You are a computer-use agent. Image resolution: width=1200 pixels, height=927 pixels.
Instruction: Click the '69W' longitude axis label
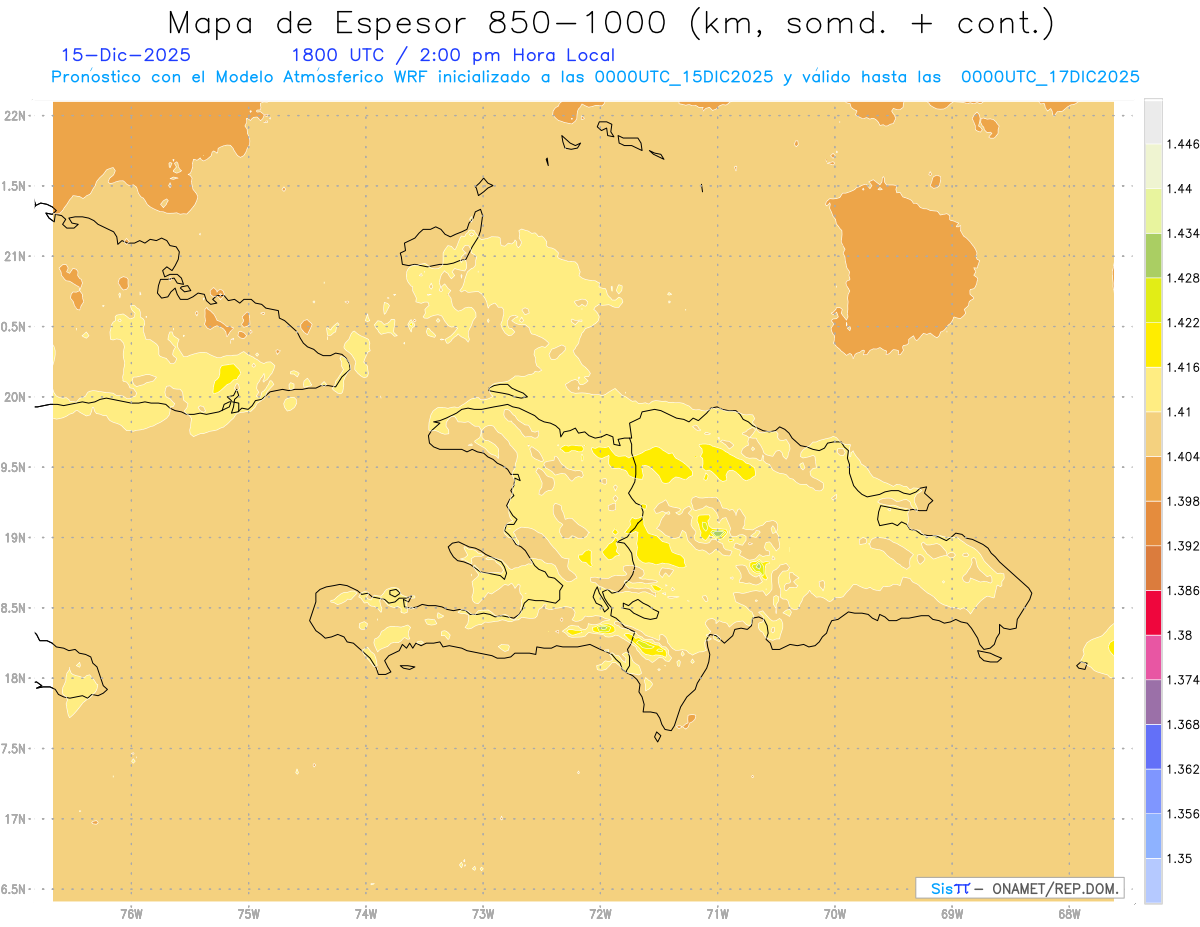tap(951, 914)
